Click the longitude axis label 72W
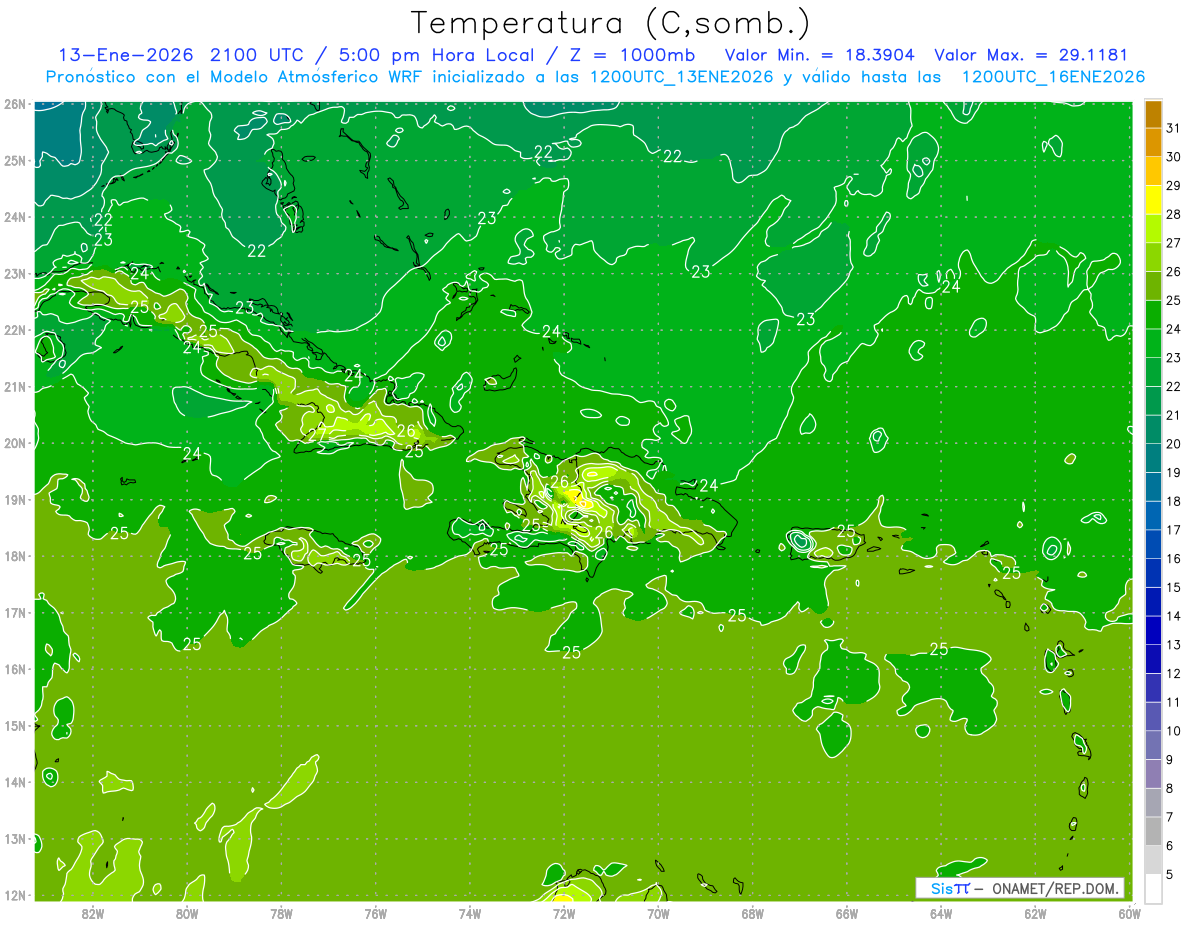1200x927 pixels. (563, 913)
